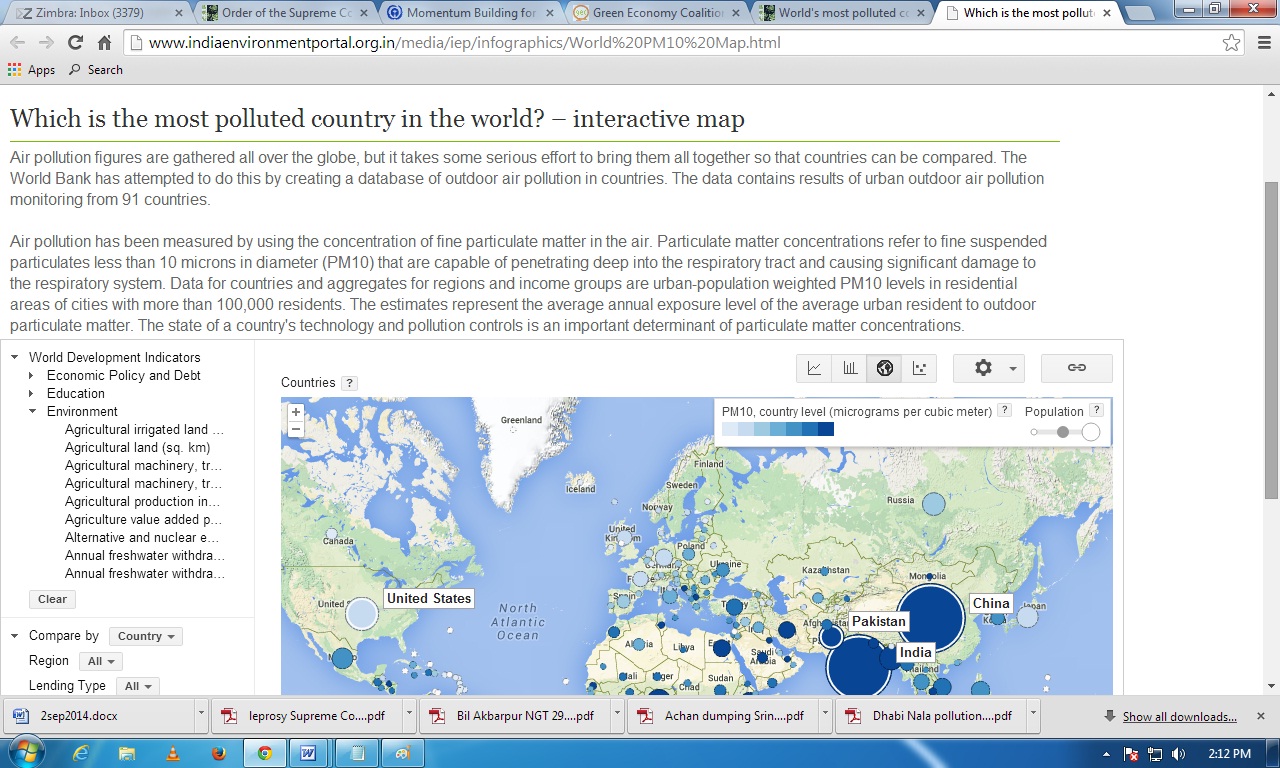Select Agriculture value added indicator
Viewport: 1280px width, 768px height.
coord(143,519)
